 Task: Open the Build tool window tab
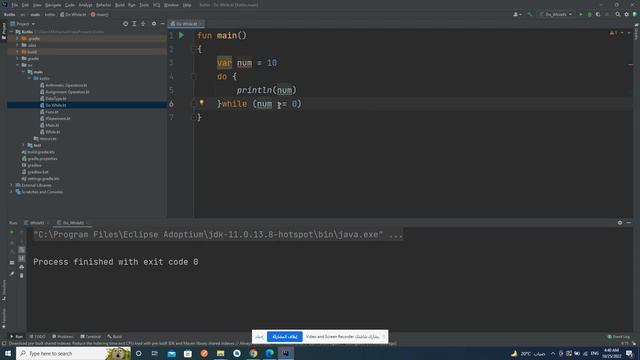point(115,337)
